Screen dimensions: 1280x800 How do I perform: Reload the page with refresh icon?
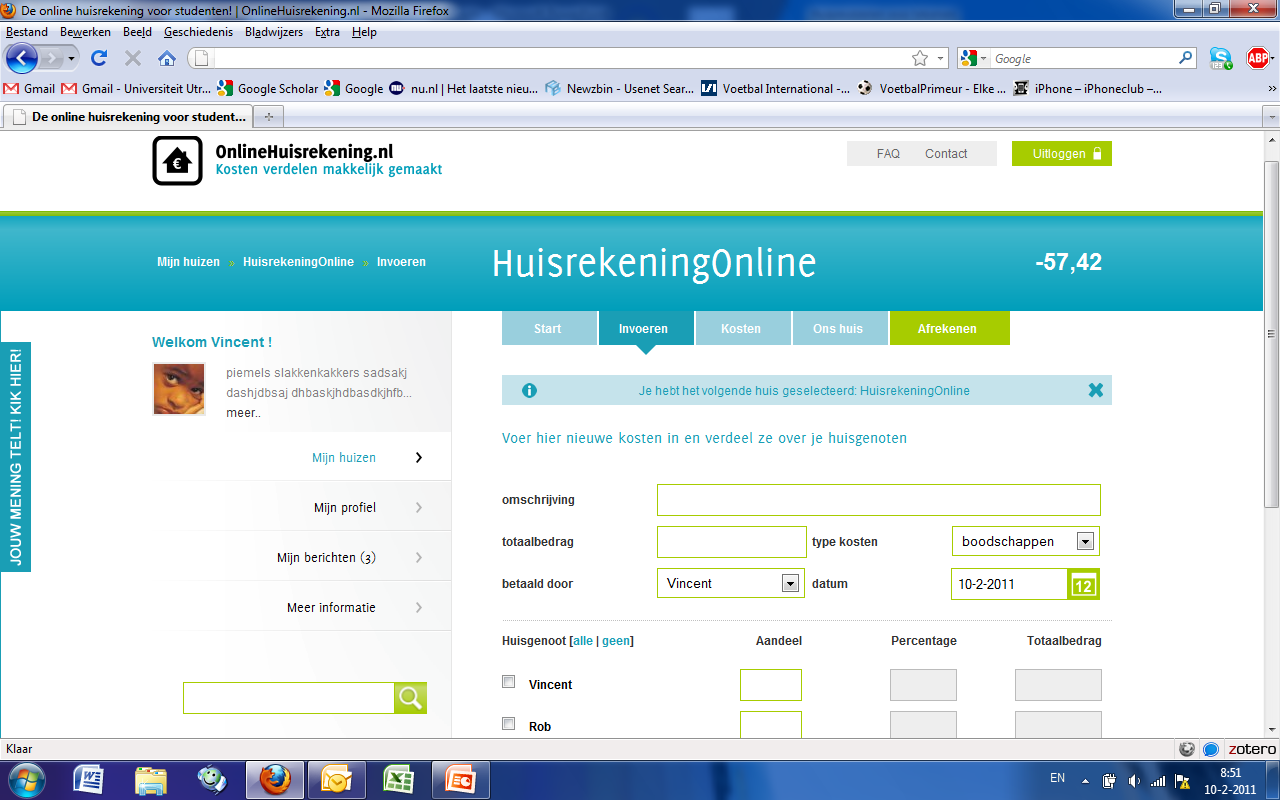click(99, 59)
